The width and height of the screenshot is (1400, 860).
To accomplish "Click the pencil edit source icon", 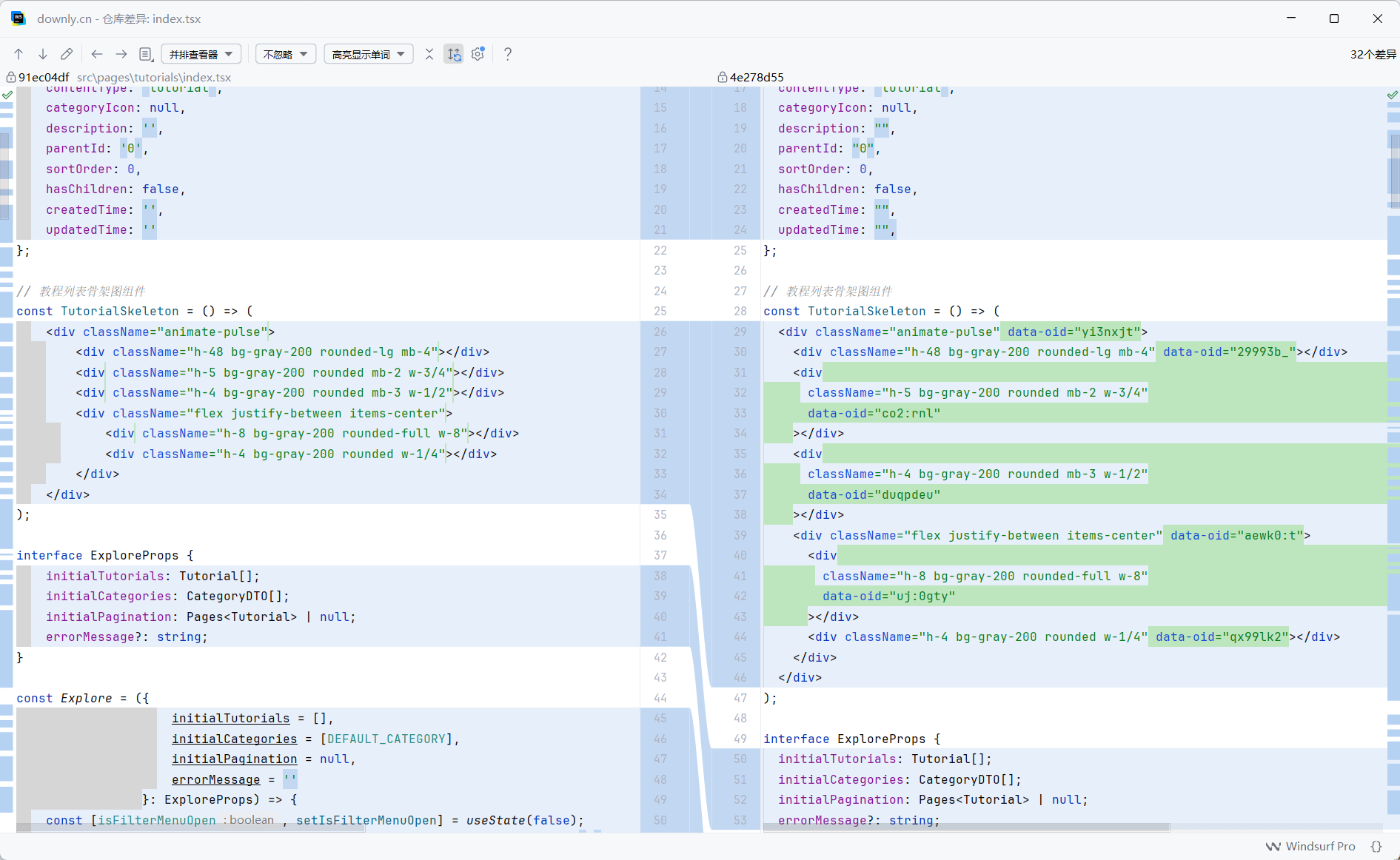I will click(x=67, y=54).
